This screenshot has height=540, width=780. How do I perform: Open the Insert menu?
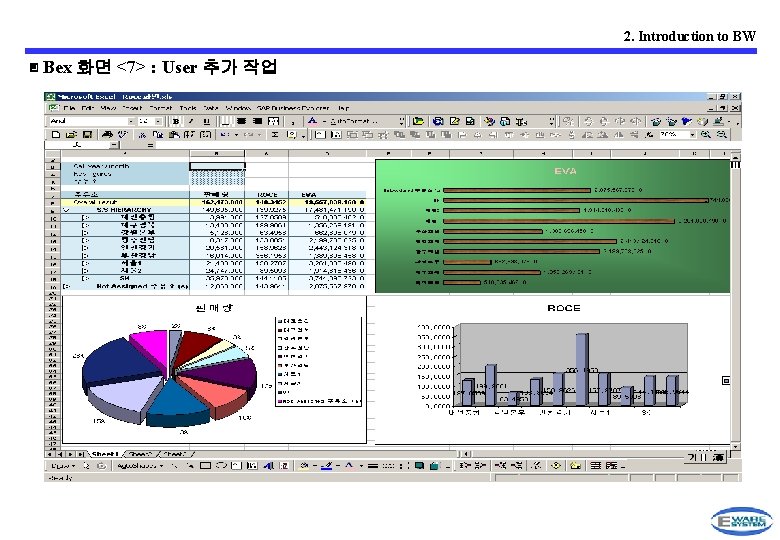pyautogui.click(x=132, y=108)
